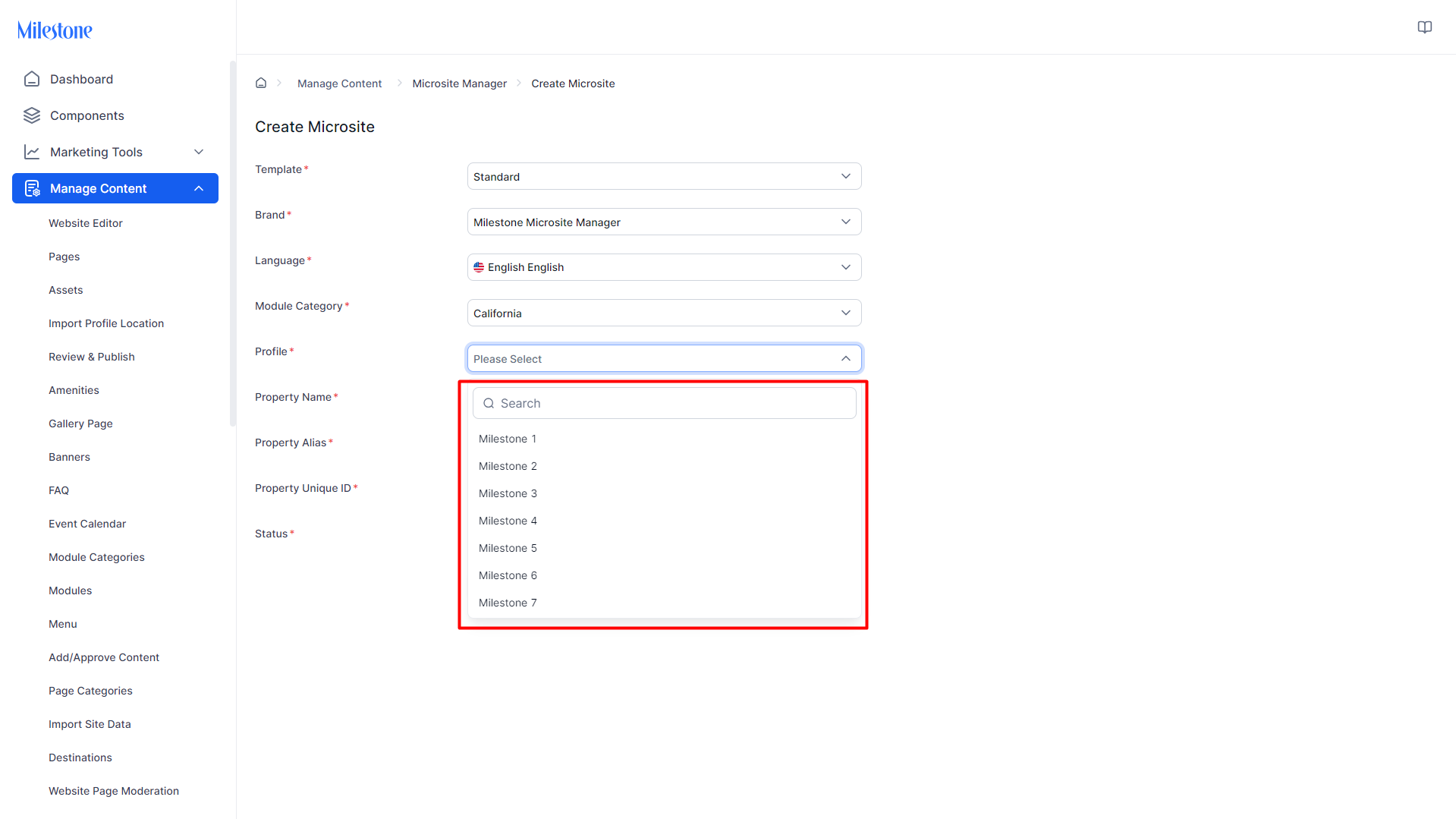This screenshot has width=1456, height=819.
Task: Open Website Page Moderation
Action: [114, 791]
